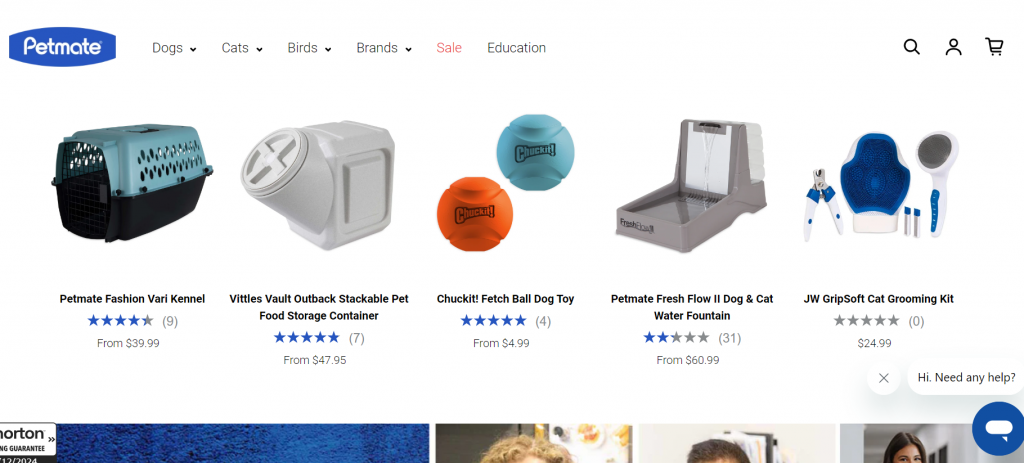Image resolution: width=1024 pixels, height=463 pixels.
Task: Open the shopping cart icon
Action: [x=994, y=47]
